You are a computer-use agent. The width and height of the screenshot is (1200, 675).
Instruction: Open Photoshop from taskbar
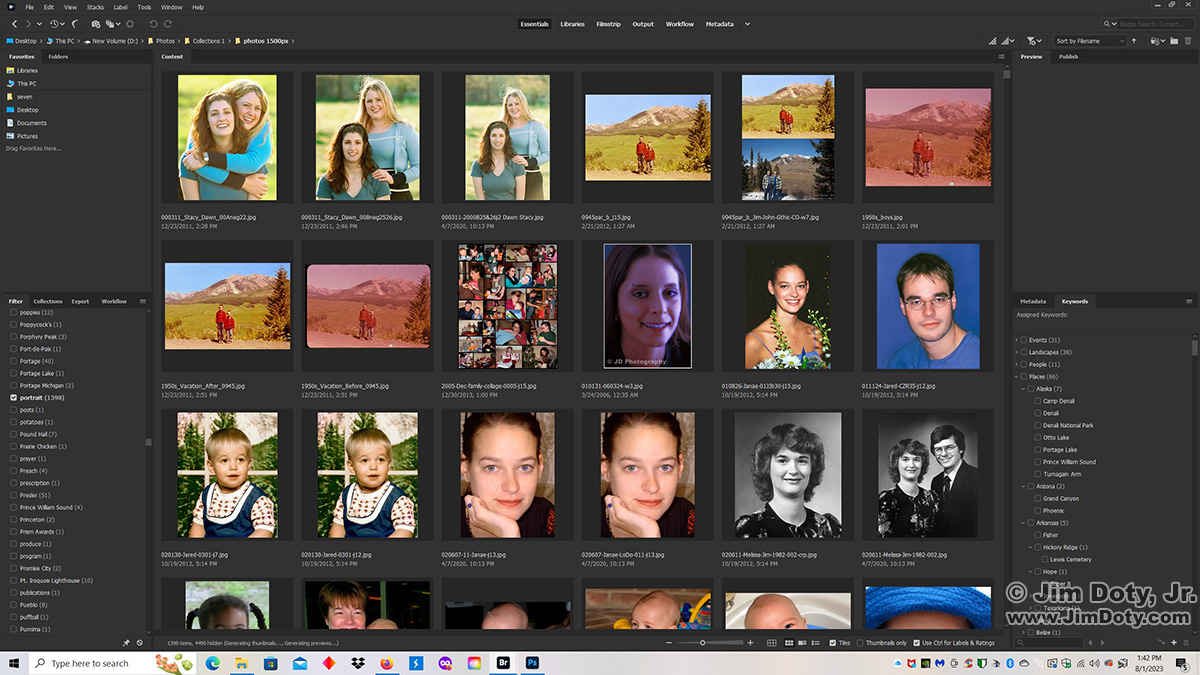point(533,662)
